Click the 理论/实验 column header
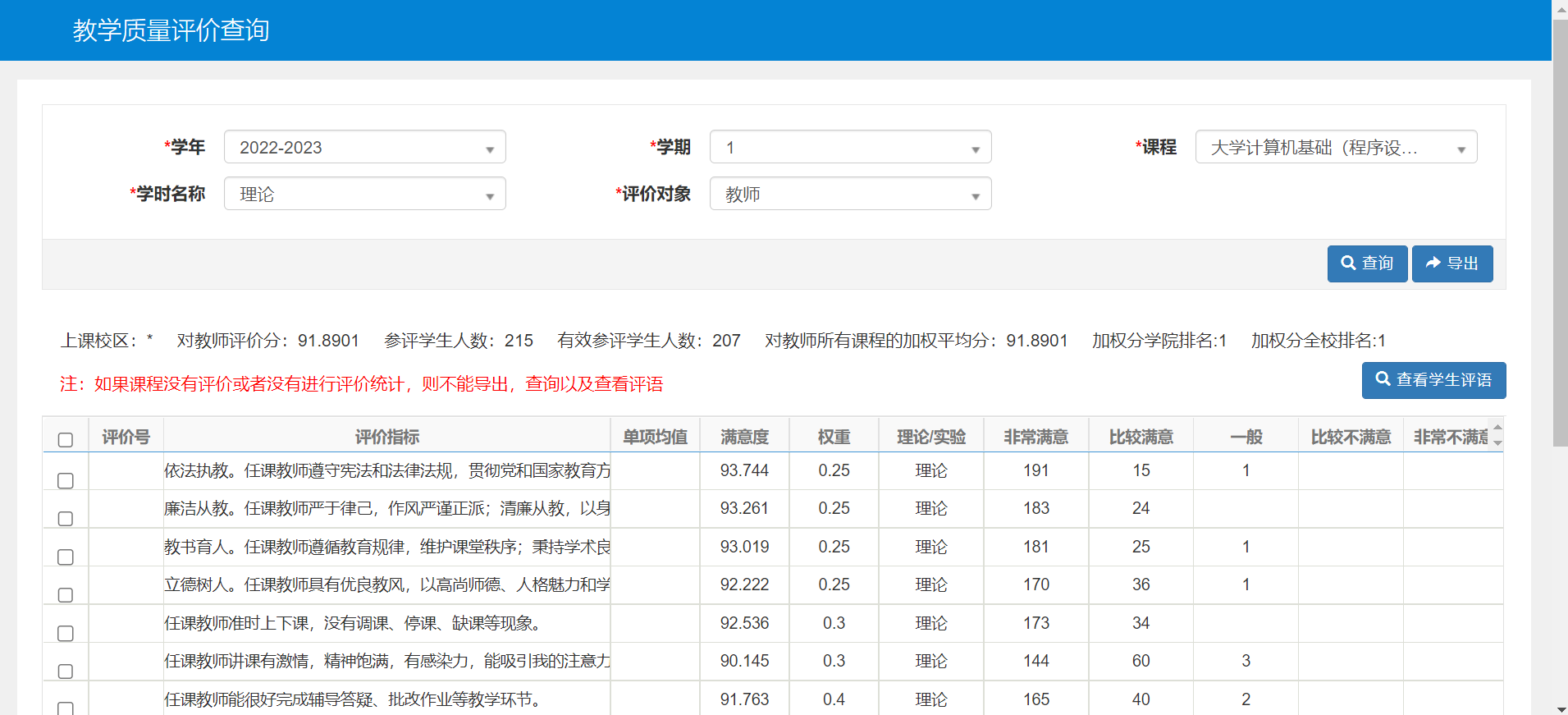The image size is (1568, 715). [930, 437]
